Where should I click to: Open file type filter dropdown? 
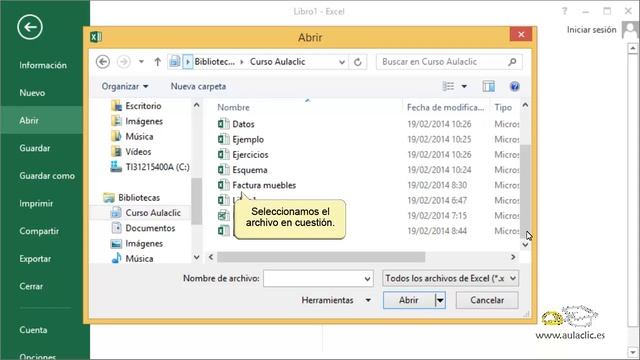click(451, 278)
